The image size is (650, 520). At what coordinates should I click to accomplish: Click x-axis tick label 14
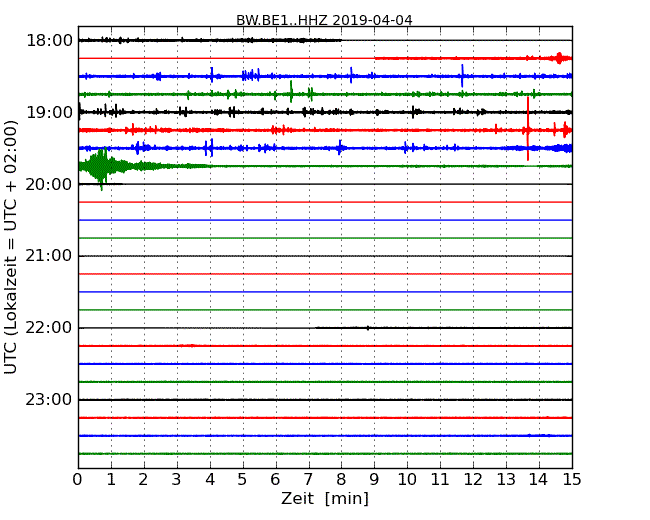(x=538, y=479)
